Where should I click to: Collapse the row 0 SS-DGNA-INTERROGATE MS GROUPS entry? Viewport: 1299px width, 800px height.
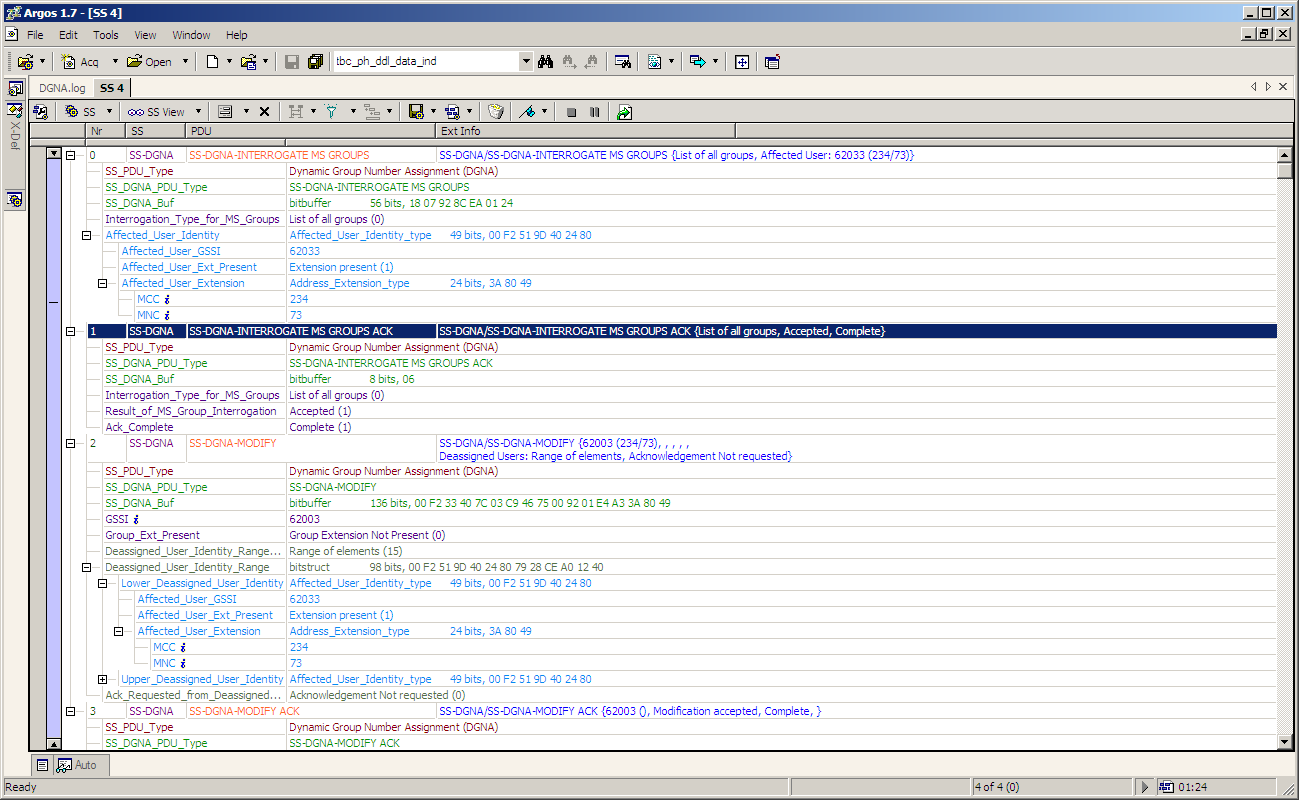coord(71,155)
